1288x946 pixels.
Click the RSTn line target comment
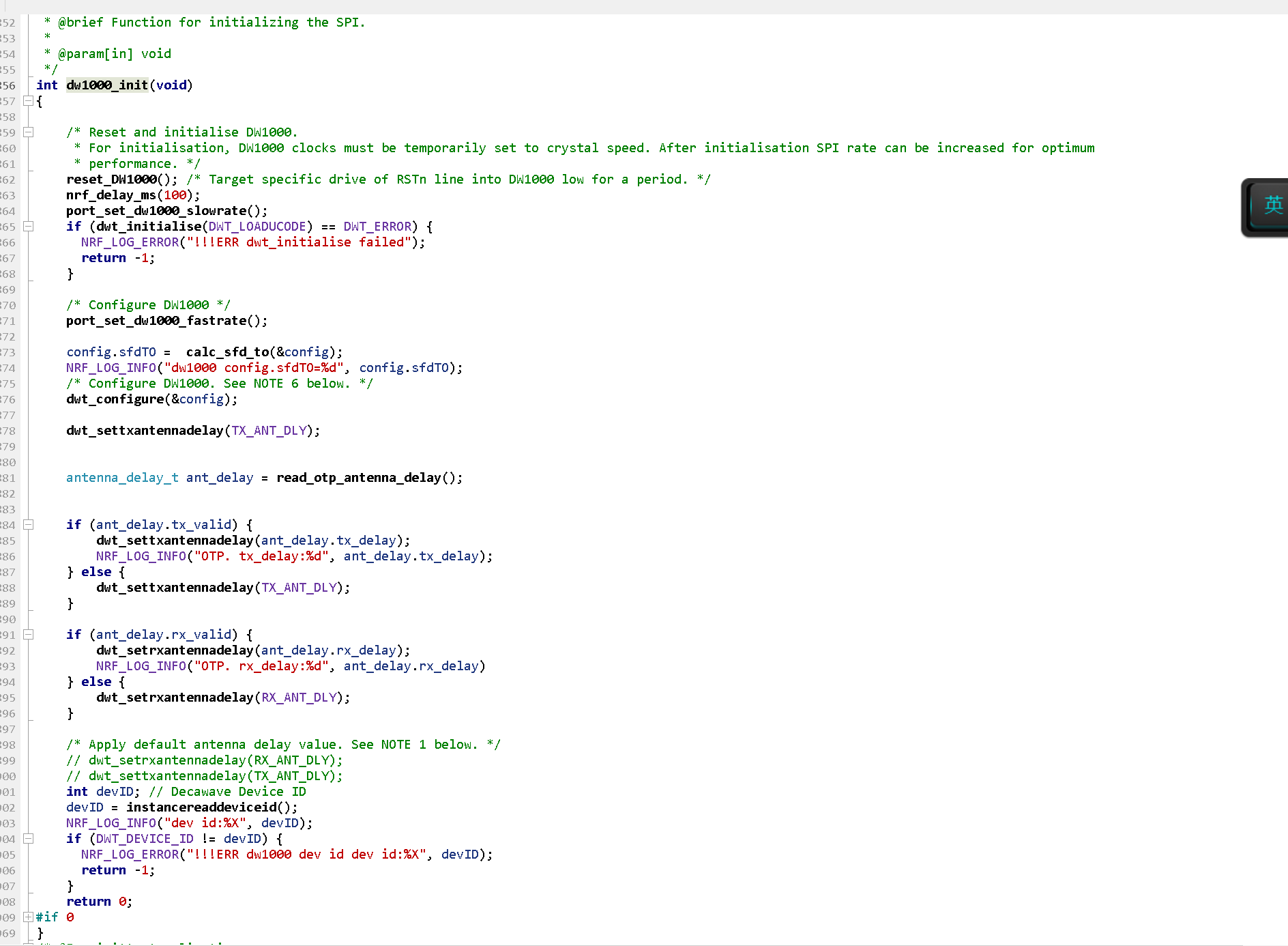448,180
